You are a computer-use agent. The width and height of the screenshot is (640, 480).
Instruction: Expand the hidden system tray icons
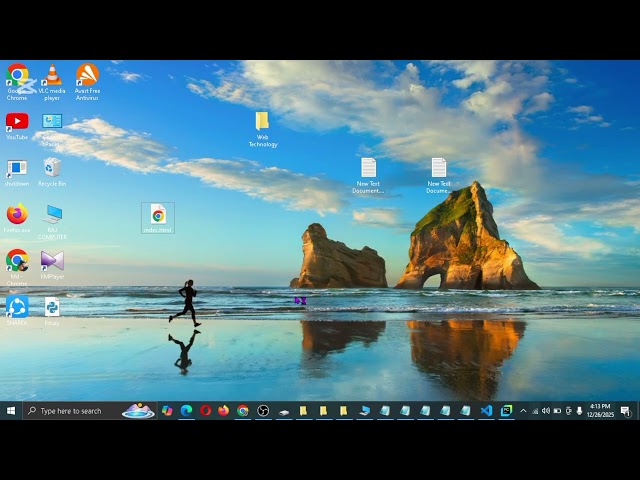point(523,411)
